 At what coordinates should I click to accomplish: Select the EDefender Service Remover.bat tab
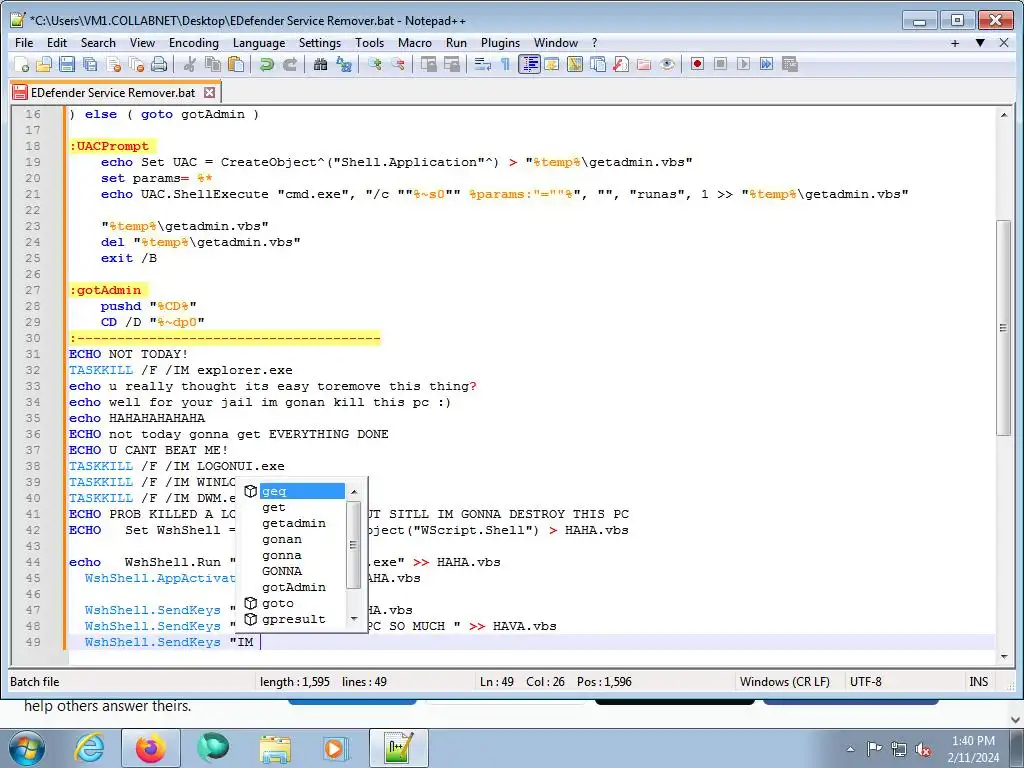click(113, 93)
